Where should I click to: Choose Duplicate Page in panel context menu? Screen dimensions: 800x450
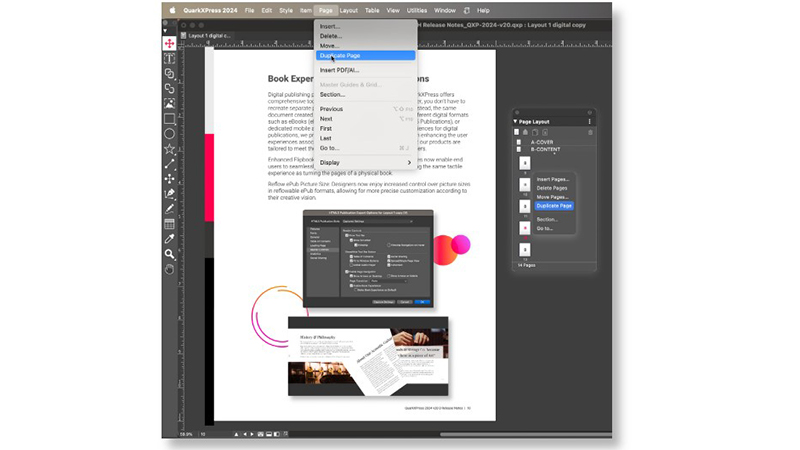point(554,206)
